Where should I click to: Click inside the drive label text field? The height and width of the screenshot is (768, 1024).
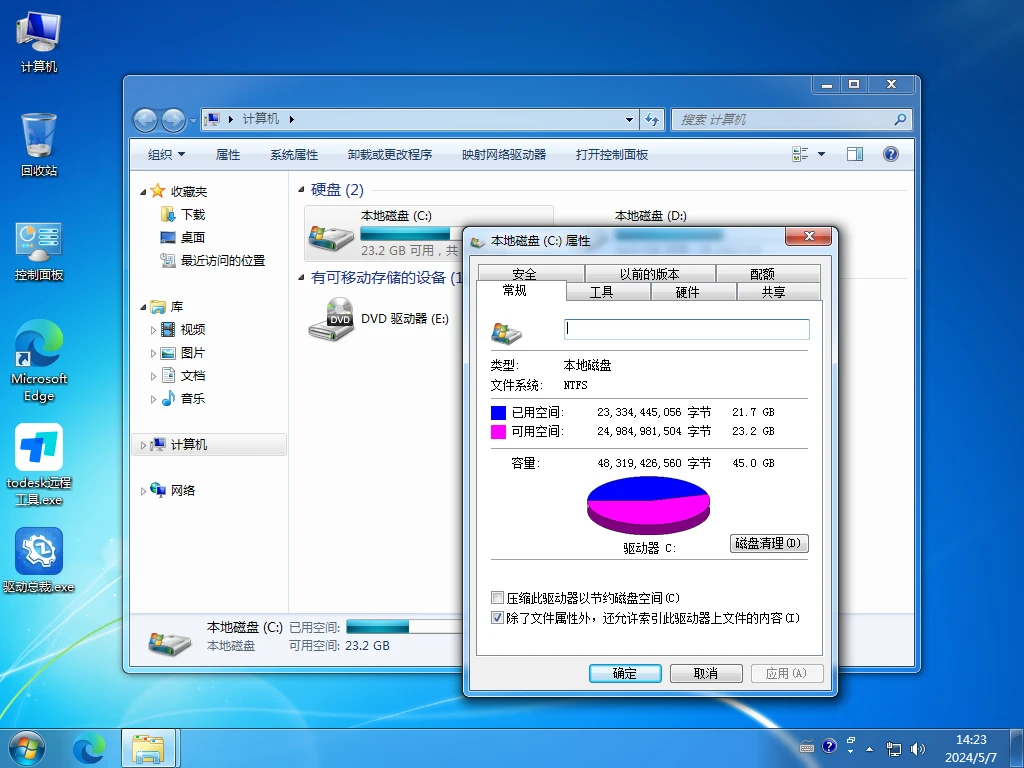pos(686,329)
